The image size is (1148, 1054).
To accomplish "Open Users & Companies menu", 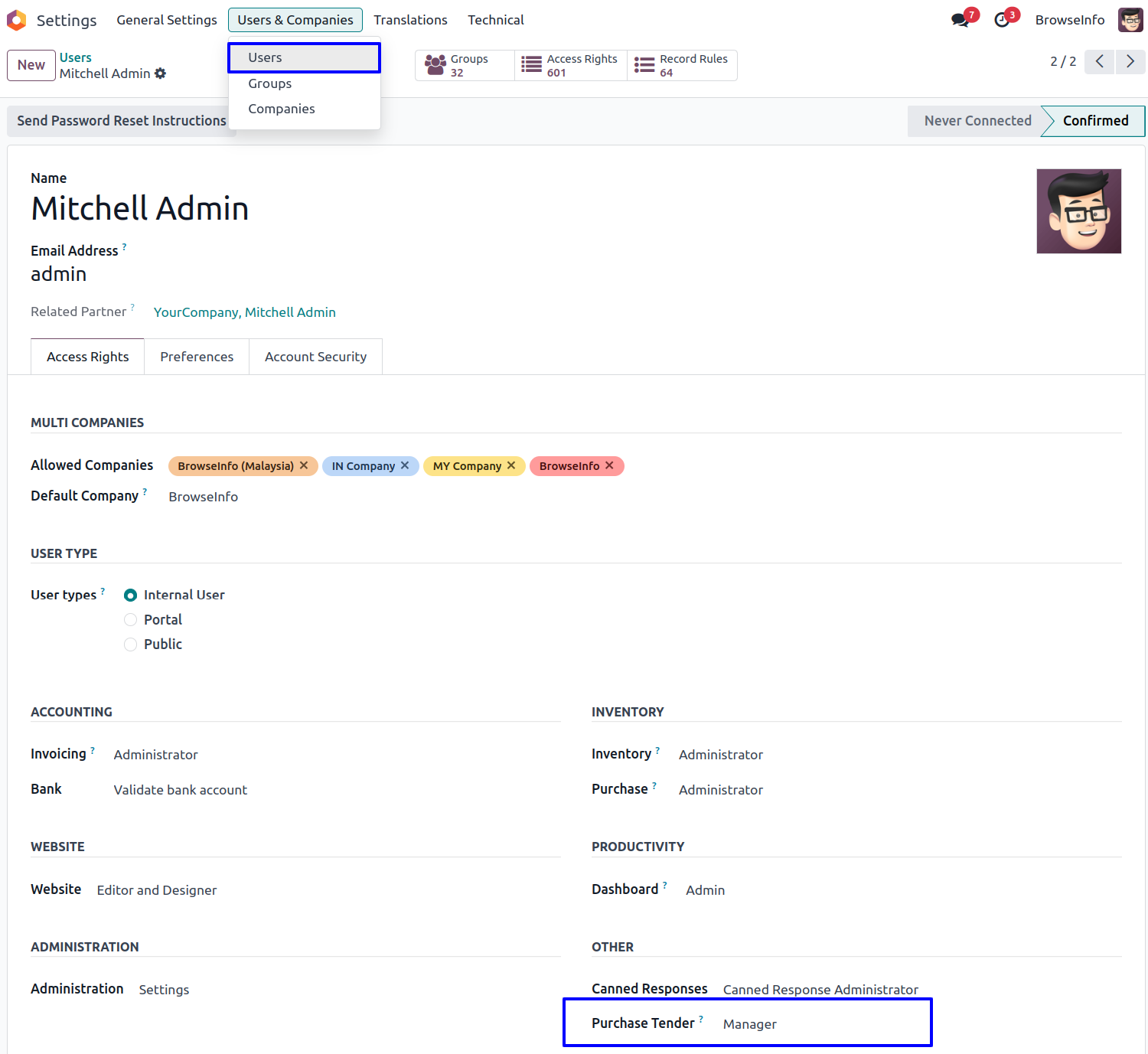I will click(x=295, y=20).
